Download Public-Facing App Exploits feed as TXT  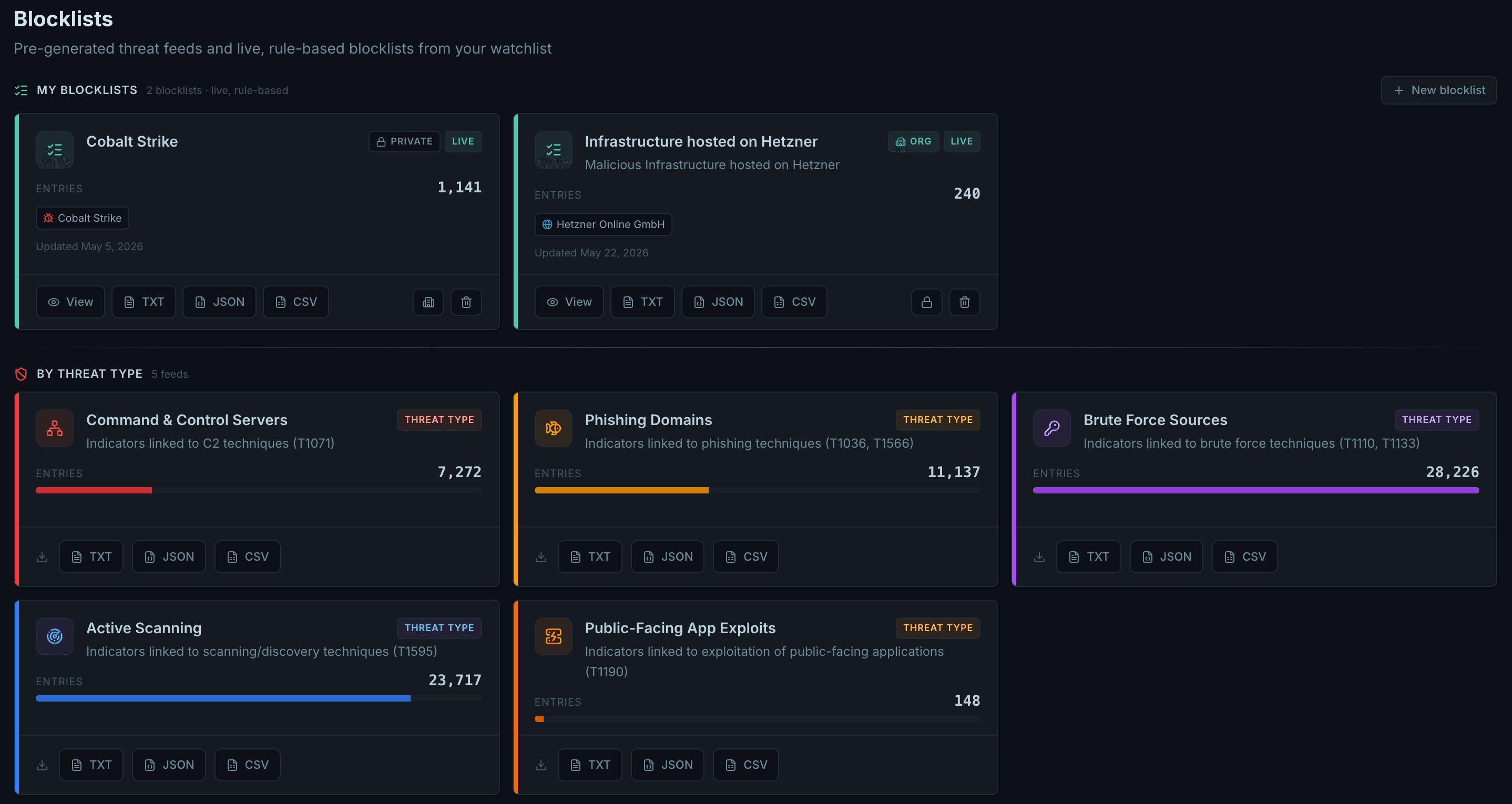click(590, 765)
